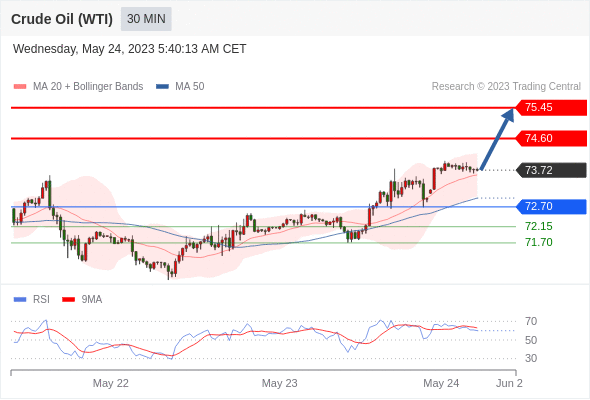Click the 9MA legend label
The width and height of the screenshot is (590, 400).
click(92, 300)
